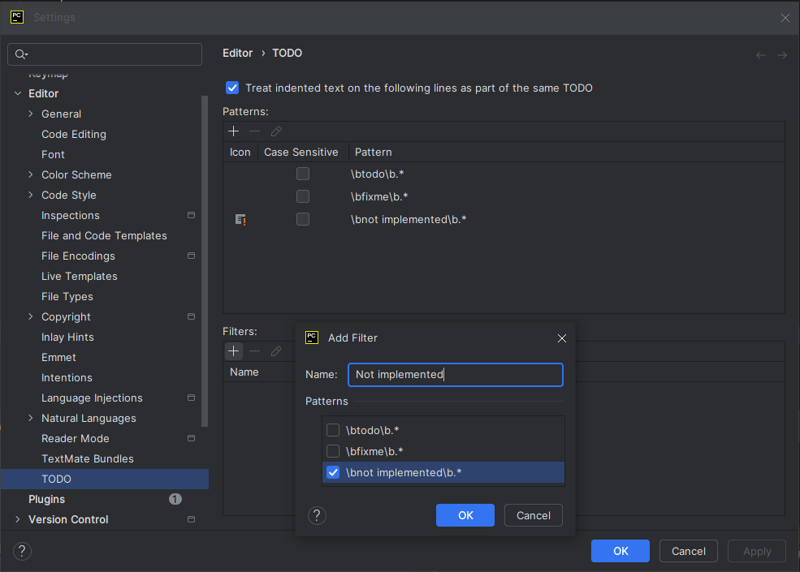Open Inlay Hints settings
This screenshot has height=572, width=800.
click(68, 337)
